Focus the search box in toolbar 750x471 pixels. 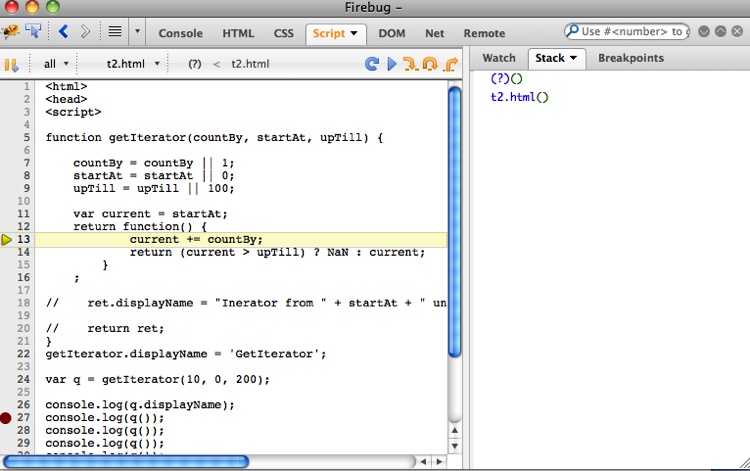627,32
